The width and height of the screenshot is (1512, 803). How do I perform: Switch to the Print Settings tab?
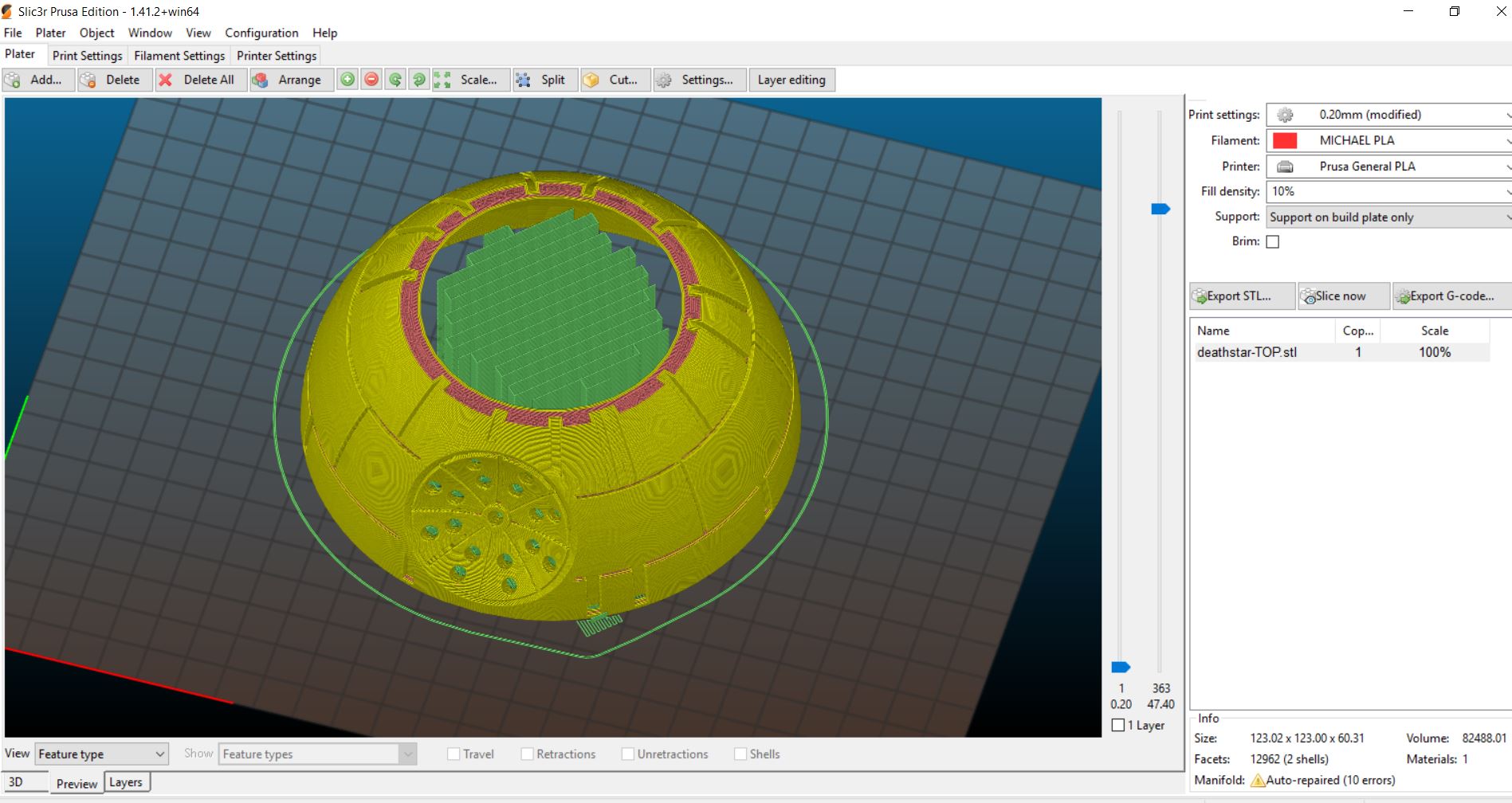87,56
